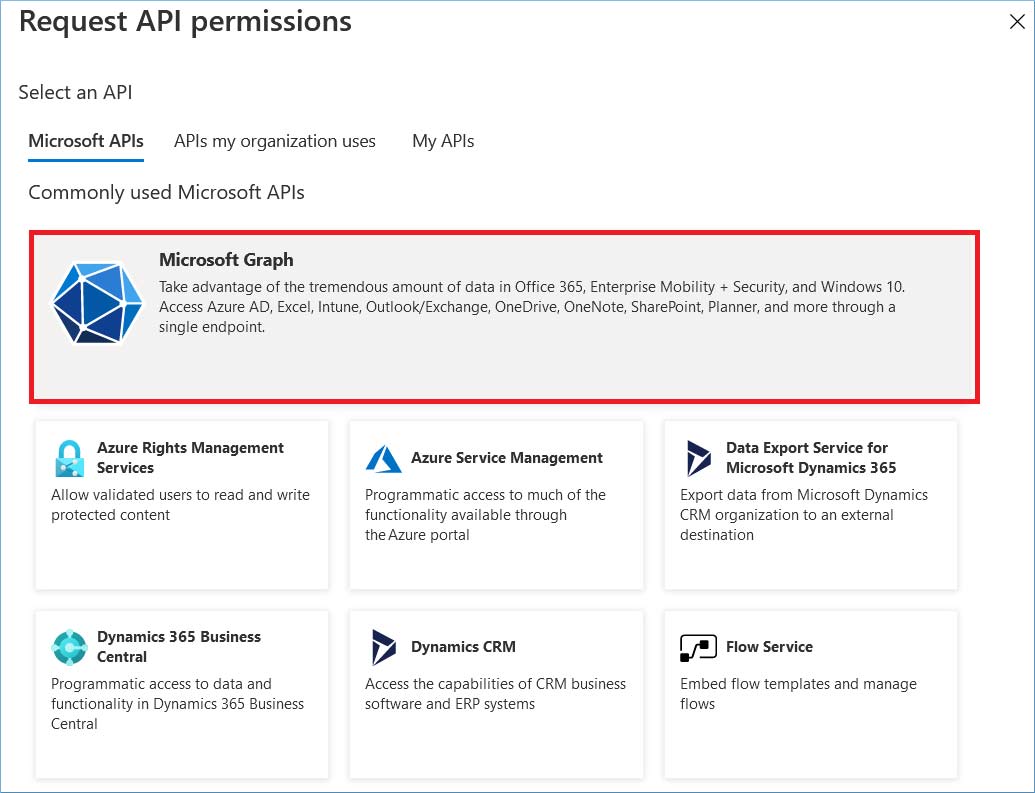Click 'Embed flow templates and manage flows' text
Viewport: 1035px width, 793px height.
pos(798,693)
